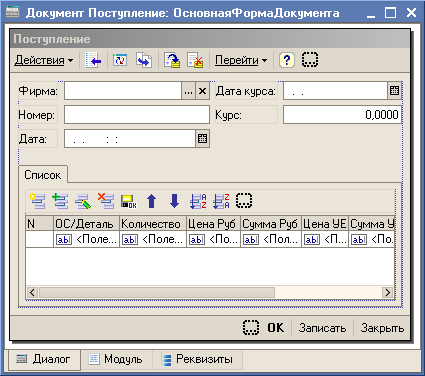425x376 pixels.
Task: Click the move row down arrow
Action: pos(174,201)
